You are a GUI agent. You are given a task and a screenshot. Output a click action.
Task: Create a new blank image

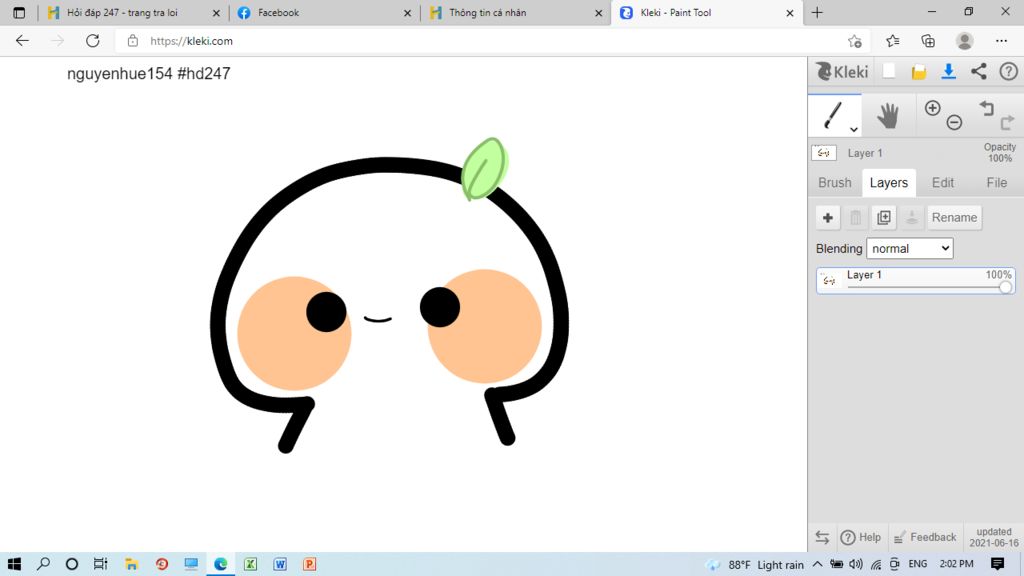(x=889, y=71)
